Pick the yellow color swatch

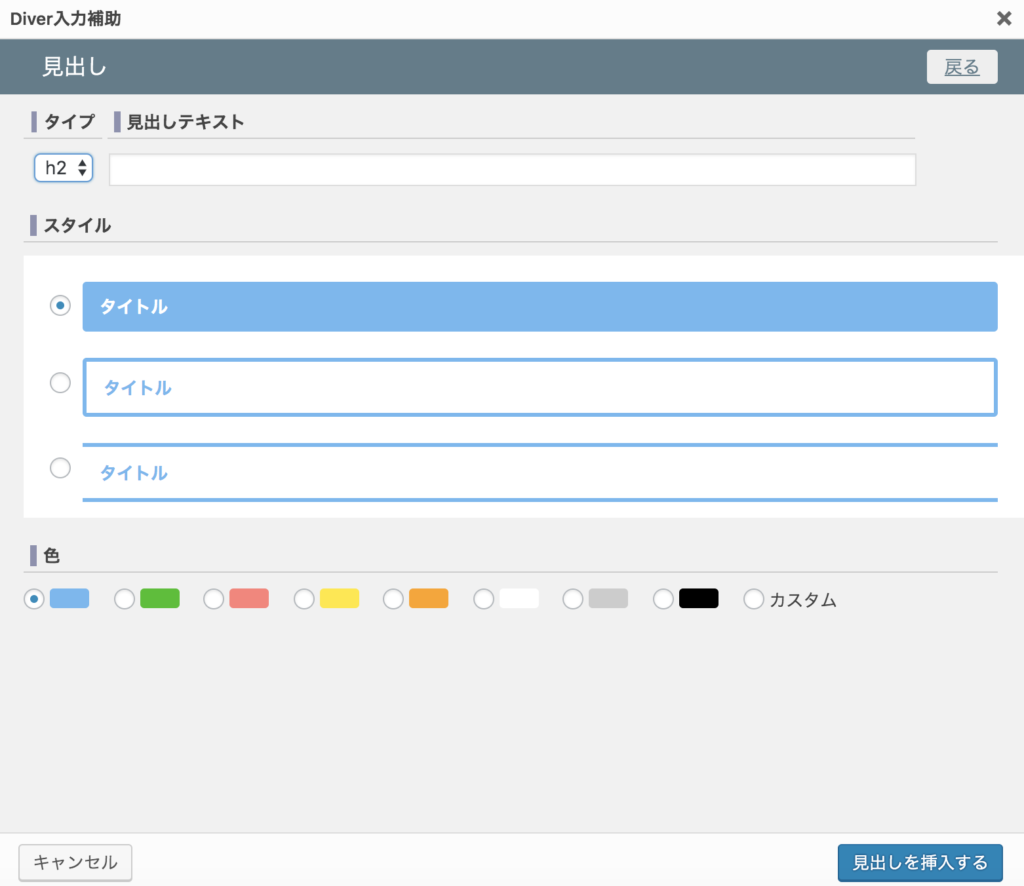click(x=339, y=599)
